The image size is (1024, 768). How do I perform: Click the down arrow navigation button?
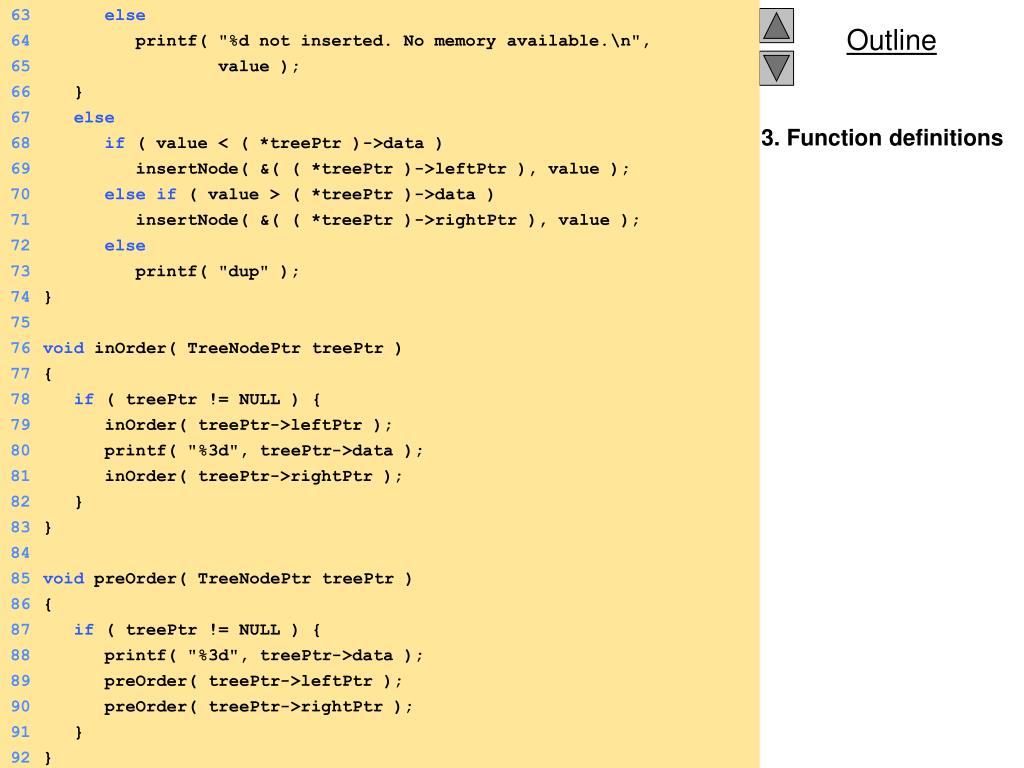point(776,68)
